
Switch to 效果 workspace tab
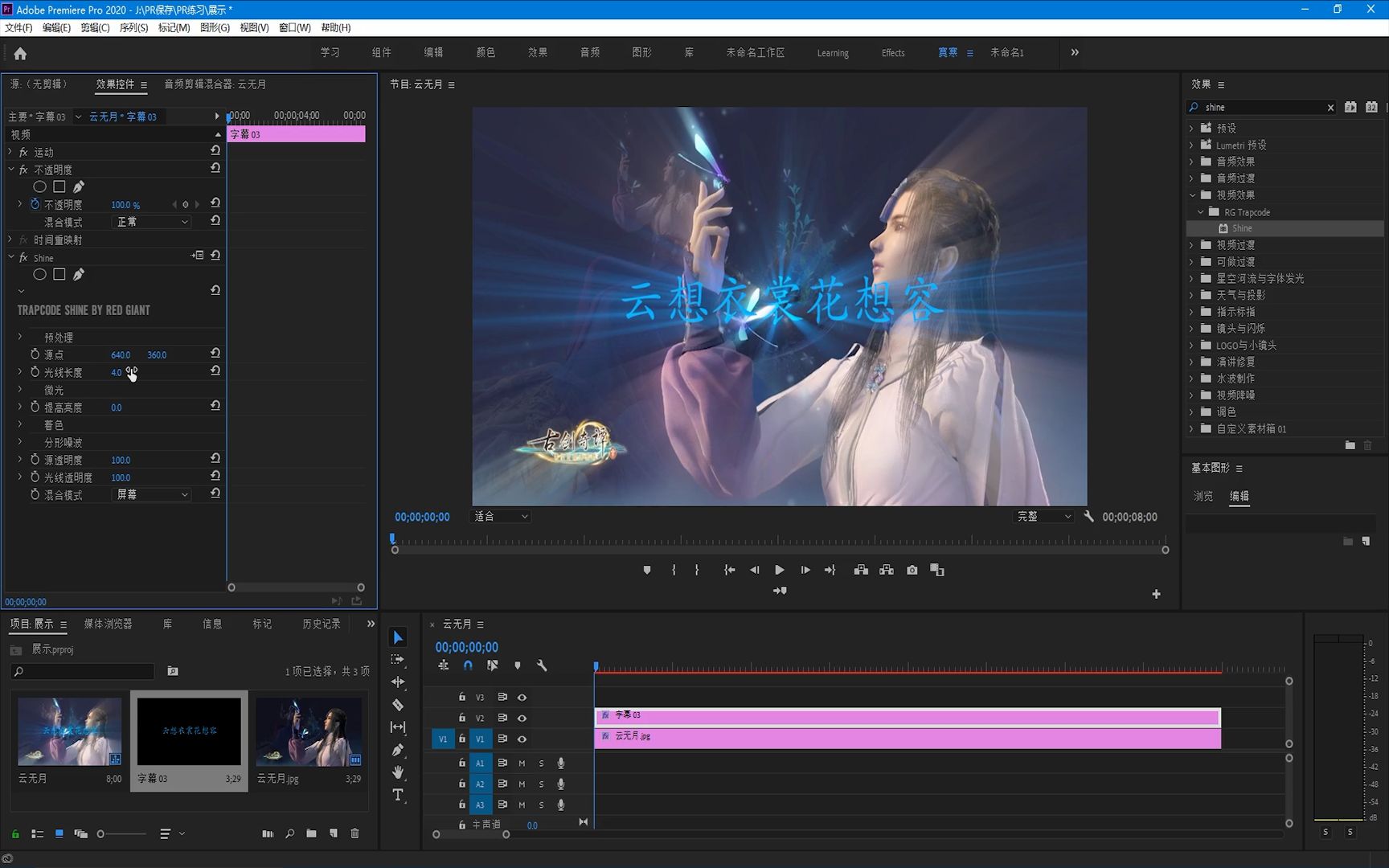[538, 52]
